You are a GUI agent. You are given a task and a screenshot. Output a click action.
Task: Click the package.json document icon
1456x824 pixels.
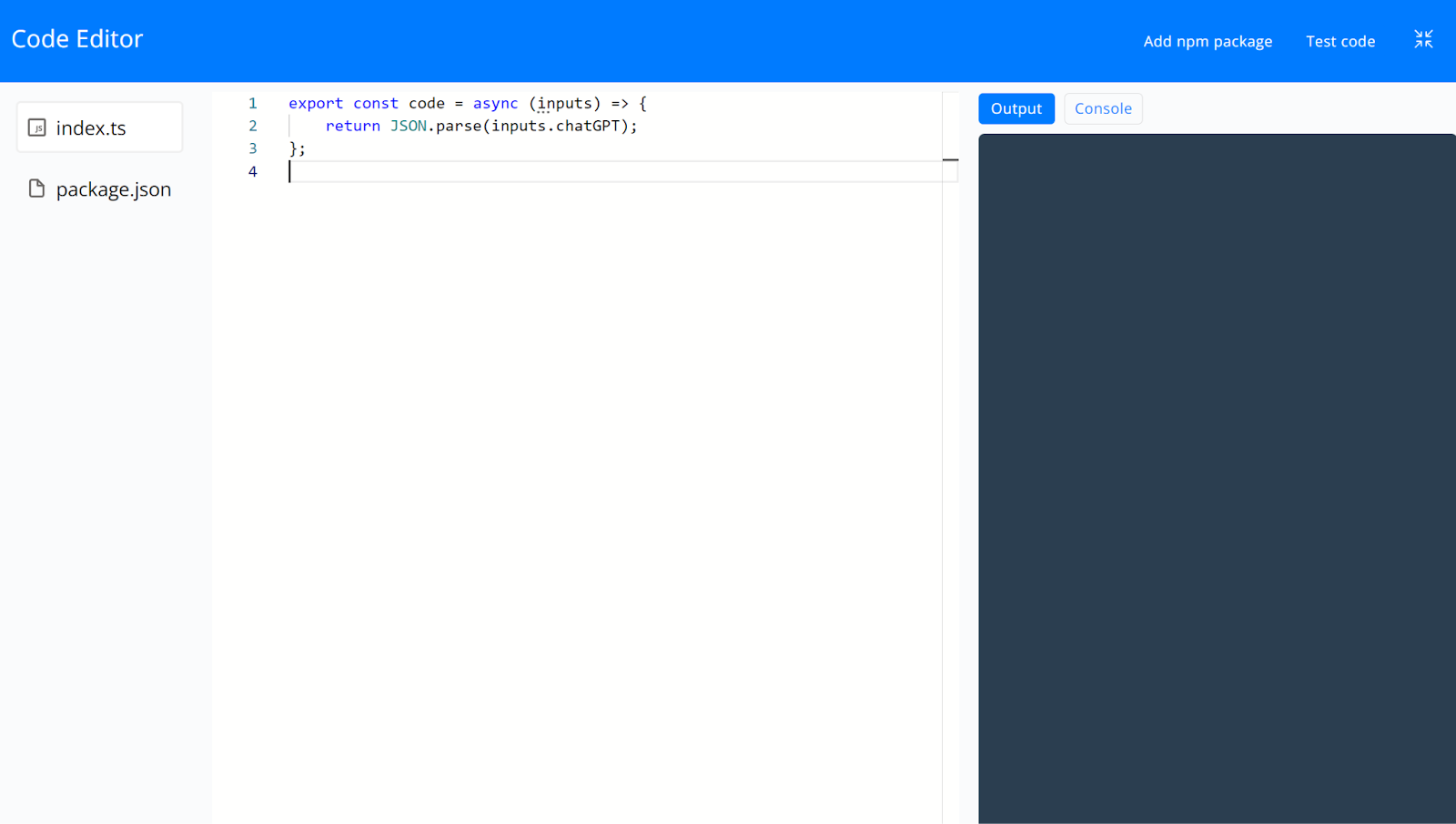(x=36, y=188)
